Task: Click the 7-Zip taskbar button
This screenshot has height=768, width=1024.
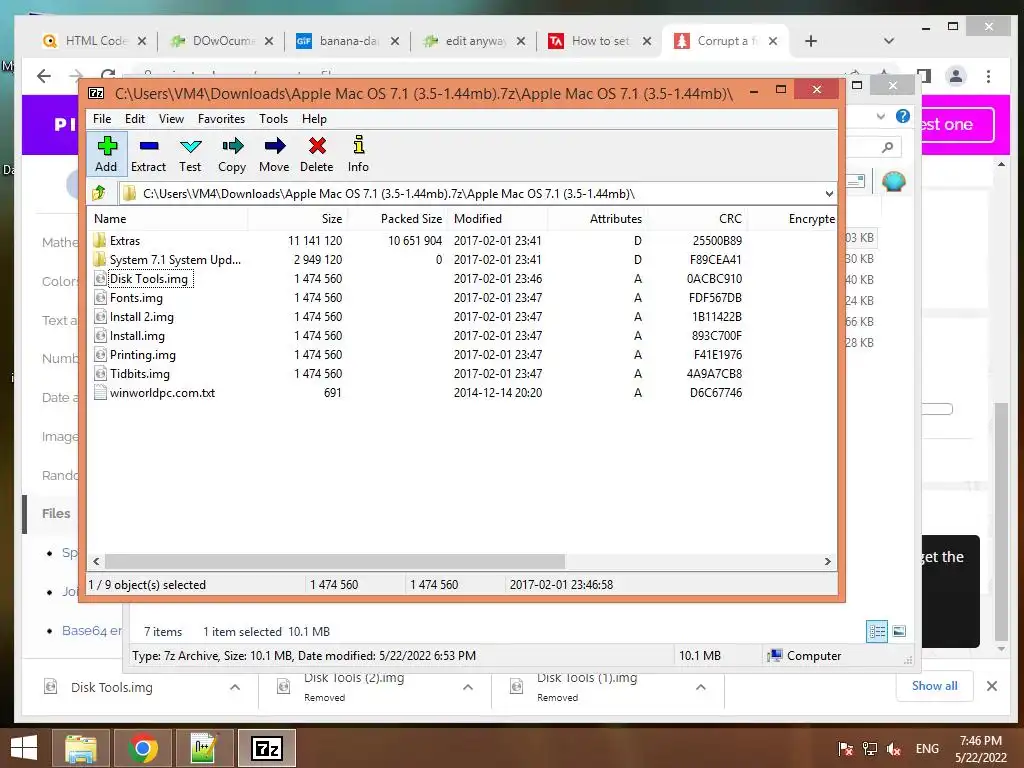Action: (266, 748)
